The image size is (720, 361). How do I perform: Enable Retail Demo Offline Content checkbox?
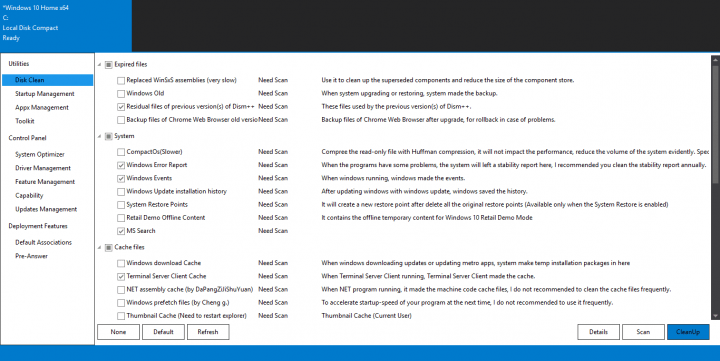pyautogui.click(x=121, y=218)
